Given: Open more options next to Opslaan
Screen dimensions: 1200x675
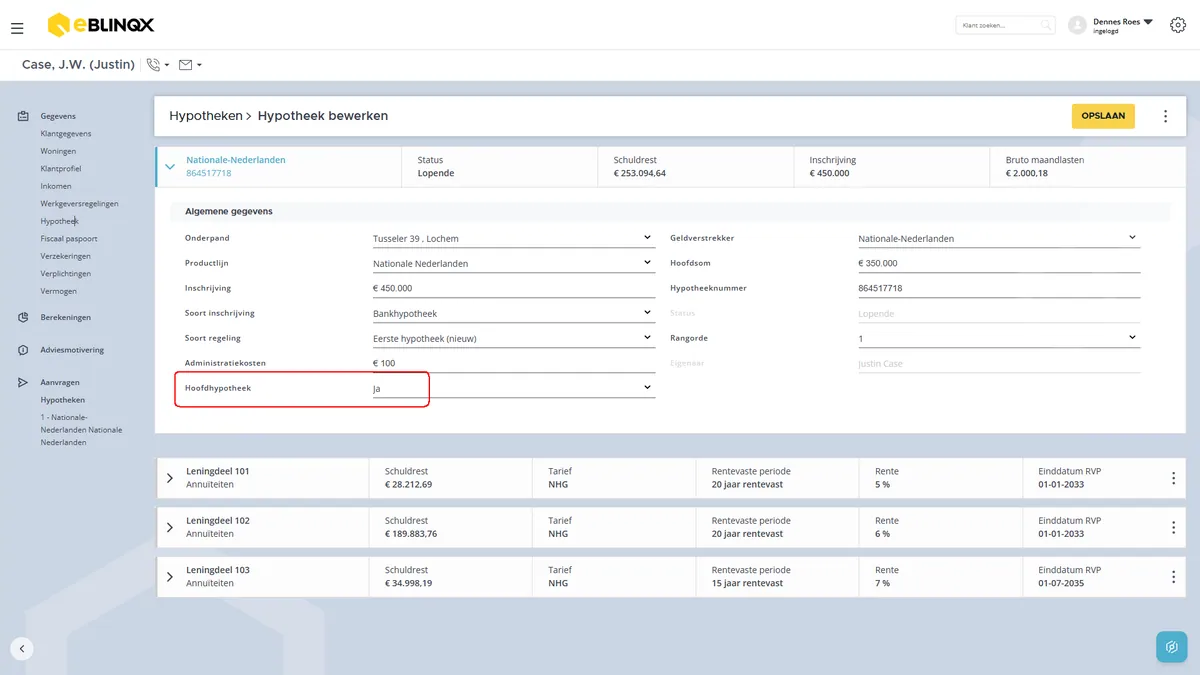Looking at the screenshot, I should 1165,116.
